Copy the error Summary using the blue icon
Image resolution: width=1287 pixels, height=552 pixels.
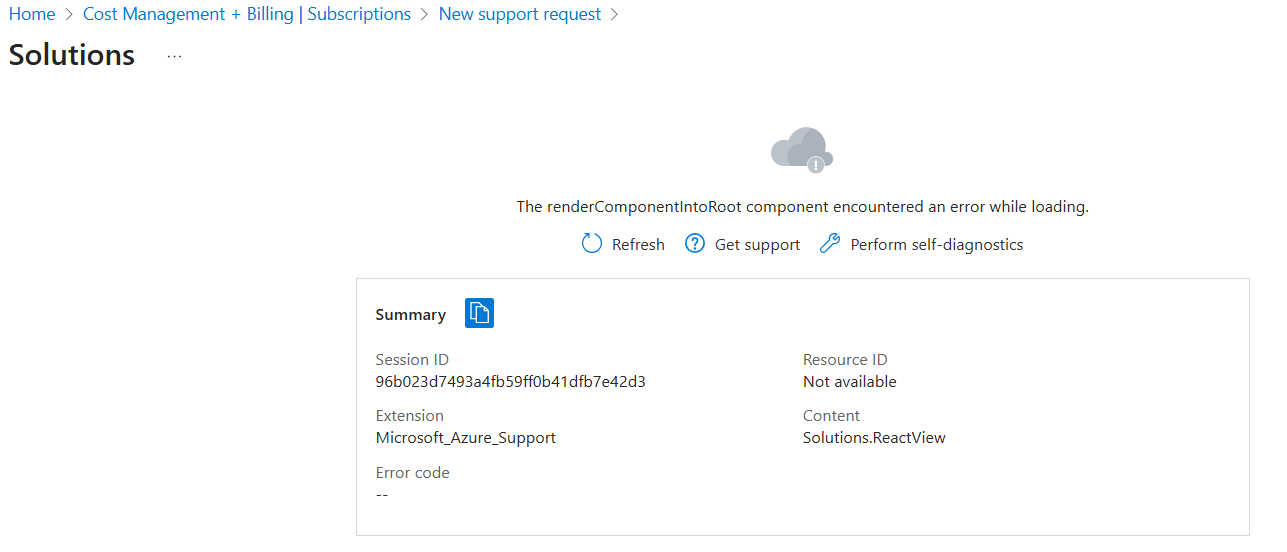[480, 313]
